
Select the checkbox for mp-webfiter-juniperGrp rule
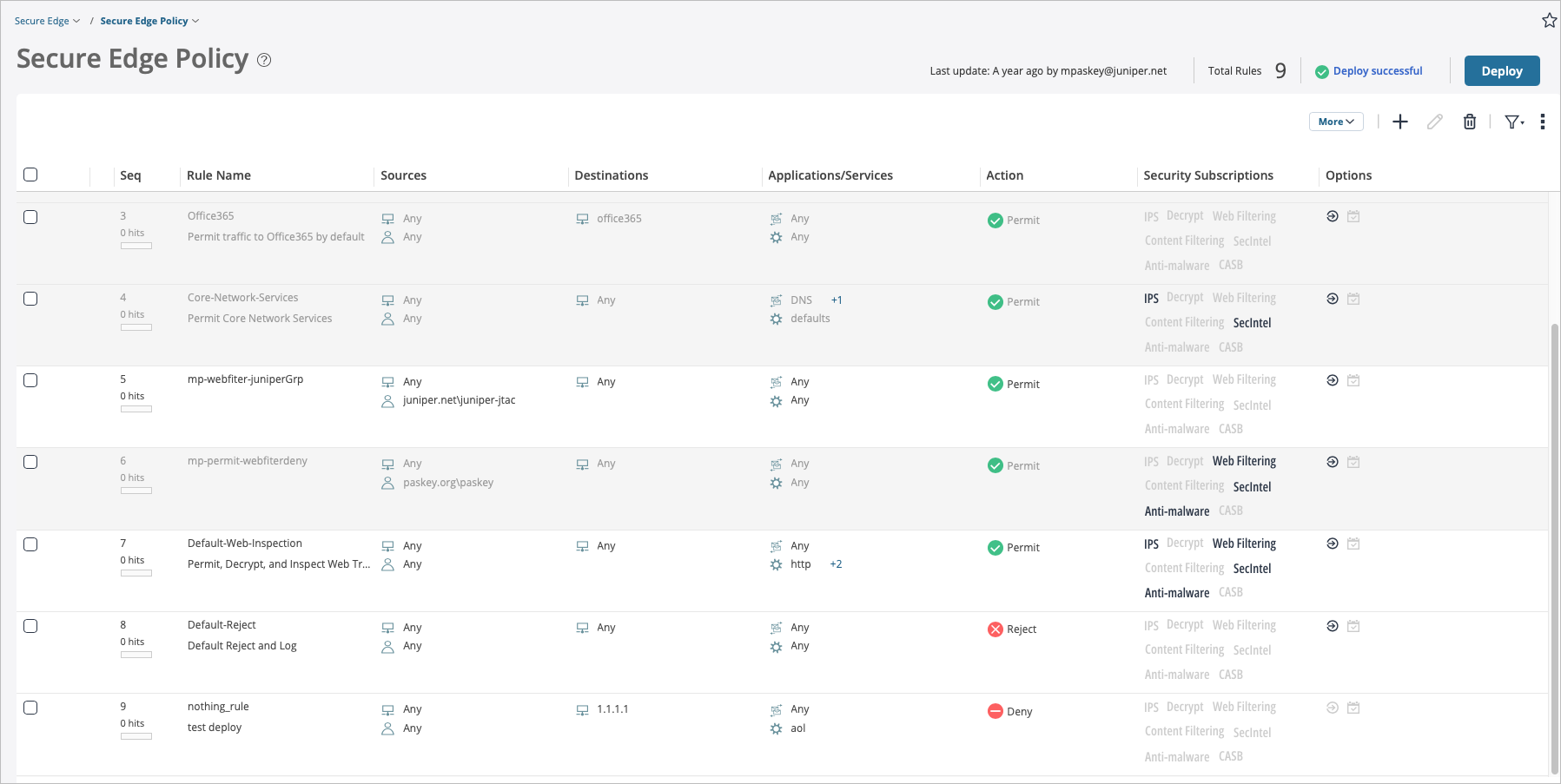[x=30, y=380]
